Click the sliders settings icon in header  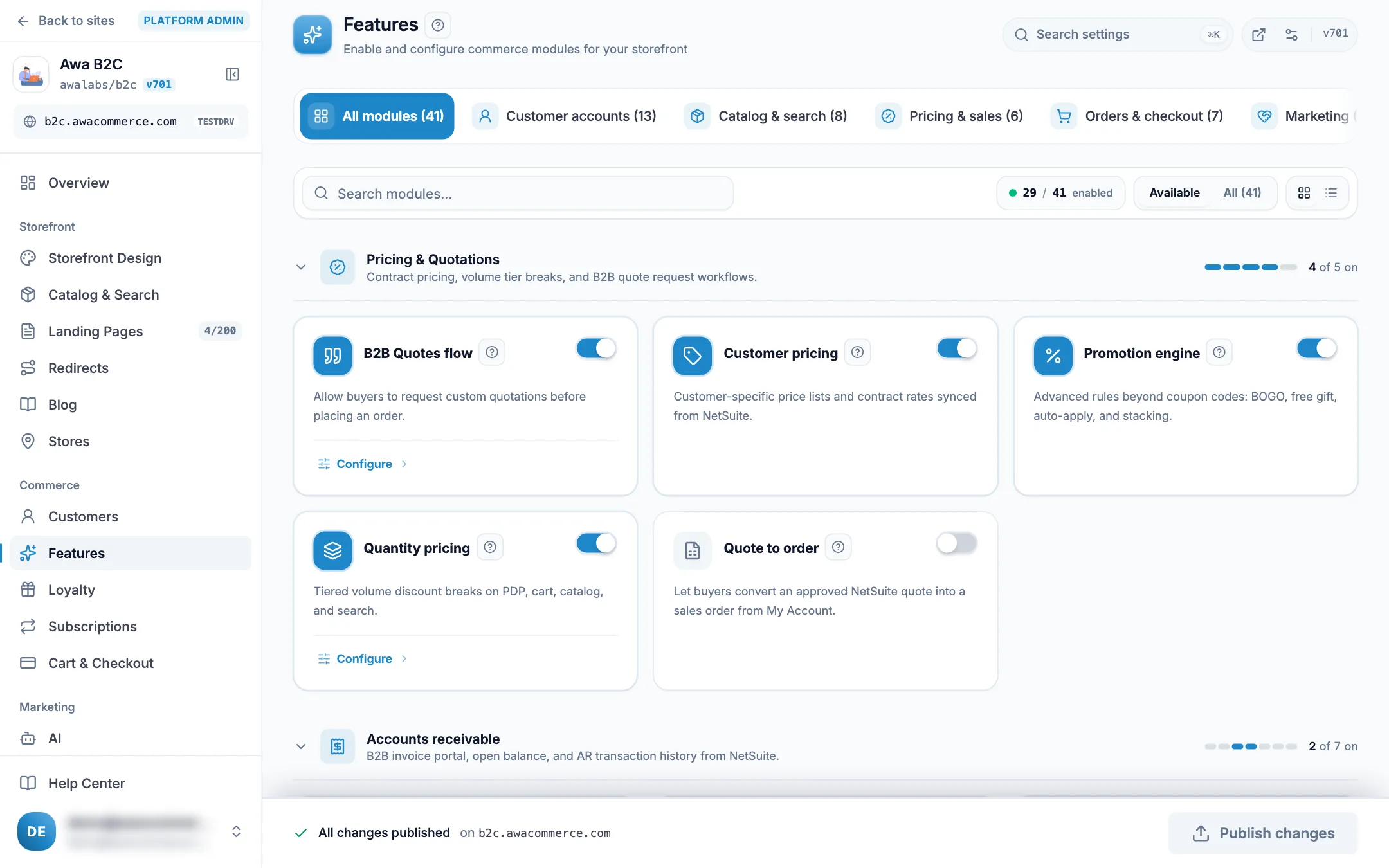tap(1291, 35)
